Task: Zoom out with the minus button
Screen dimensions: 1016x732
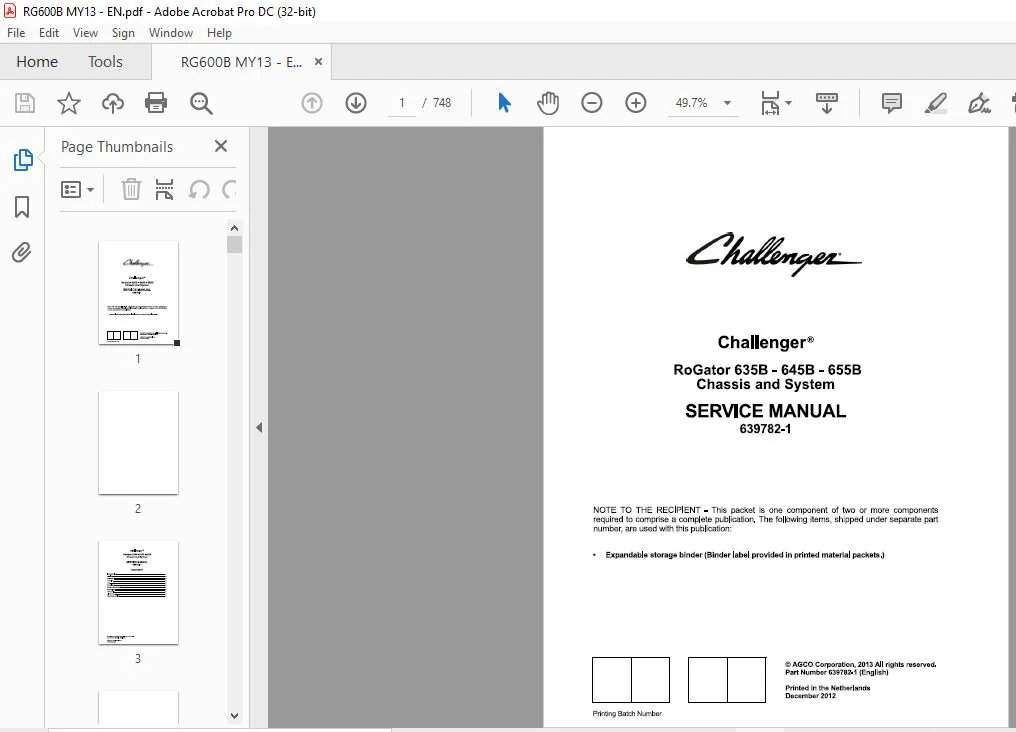Action: tap(592, 103)
